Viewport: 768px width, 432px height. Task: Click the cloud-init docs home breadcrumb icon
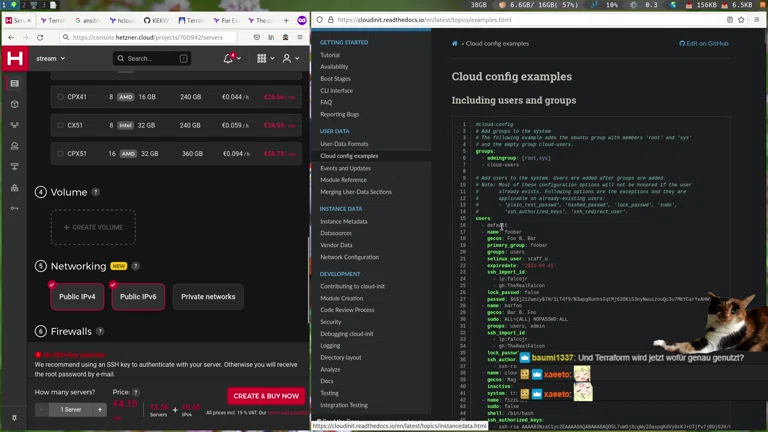pos(455,44)
